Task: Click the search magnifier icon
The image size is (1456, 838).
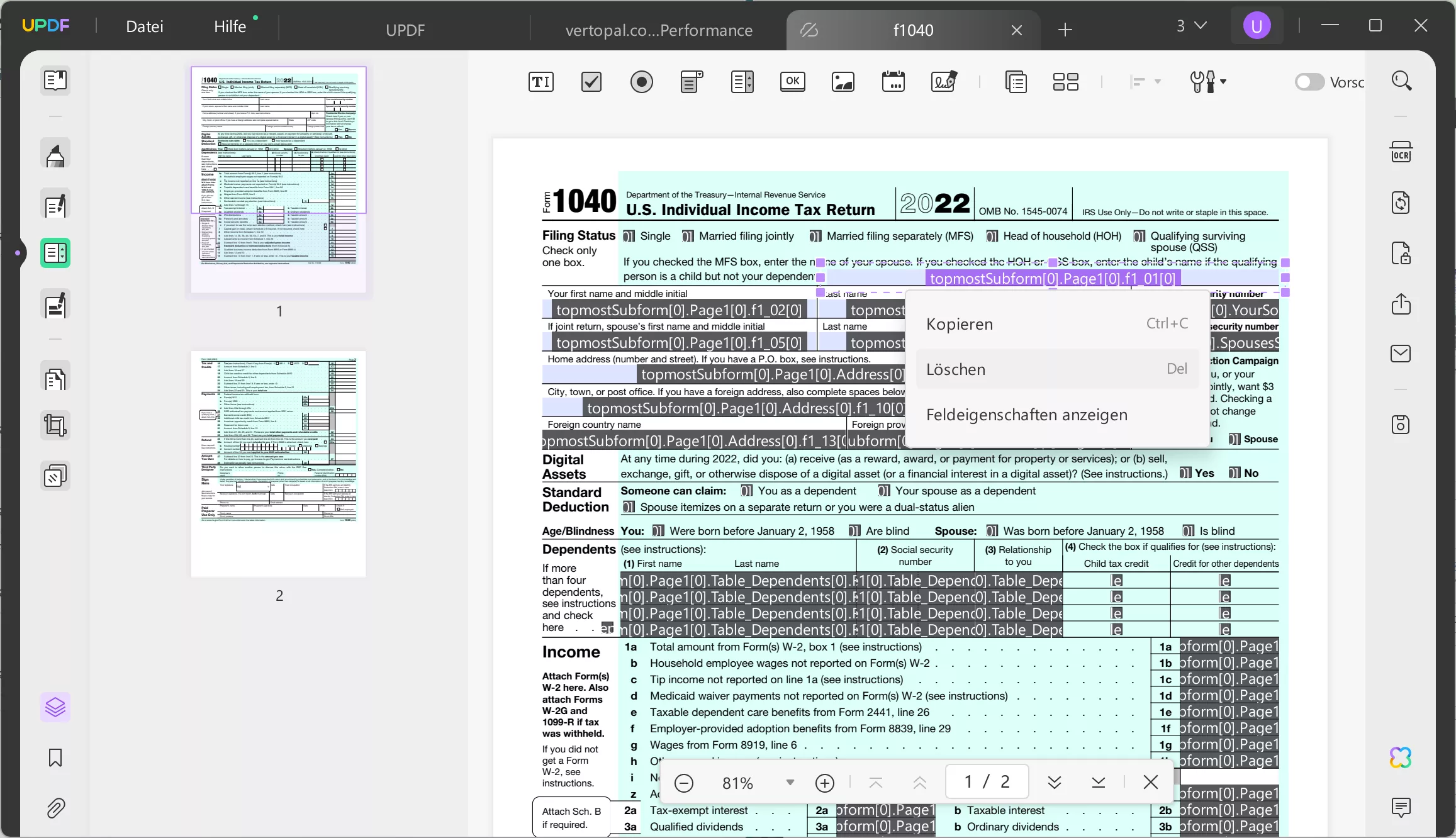Action: tap(1401, 81)
